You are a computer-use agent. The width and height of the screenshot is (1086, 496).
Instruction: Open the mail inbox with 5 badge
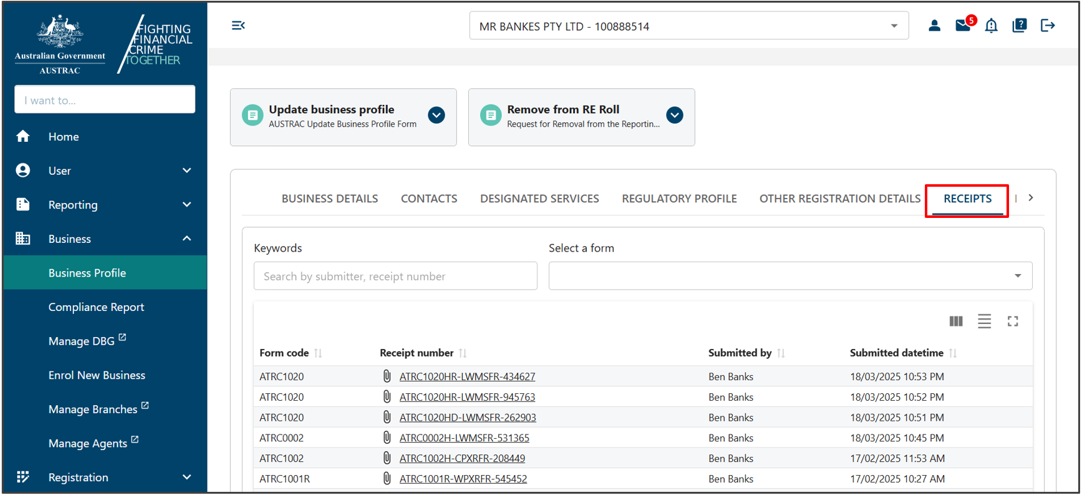[964, 24]
